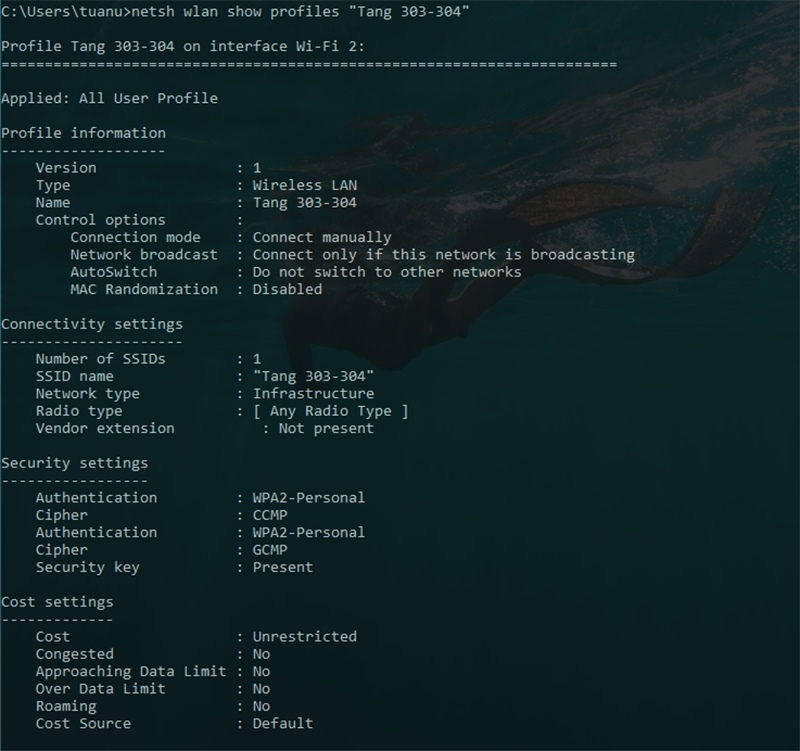This screenshot has width=800, height=751.
Task: Click the Cipher row showing GCMP
Action: (x=162, y=550)
